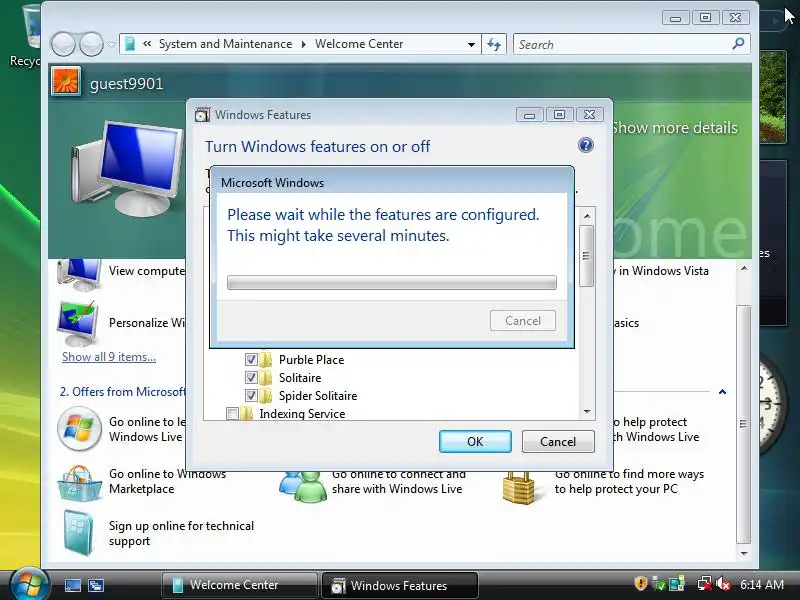Click Show Desktop in Quick Launch
Viewport: 800px width, 600px height.
72,585
